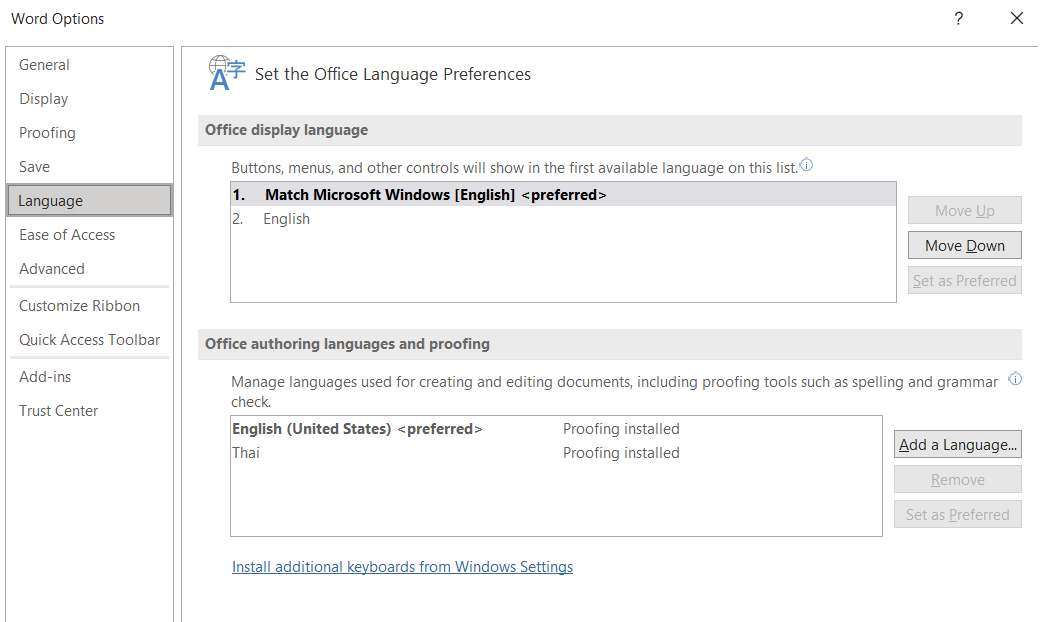Click Proofing installed status for Thai
This screenshot has height=622, width=1042.
pyautogui.click(x=621, y=453)
